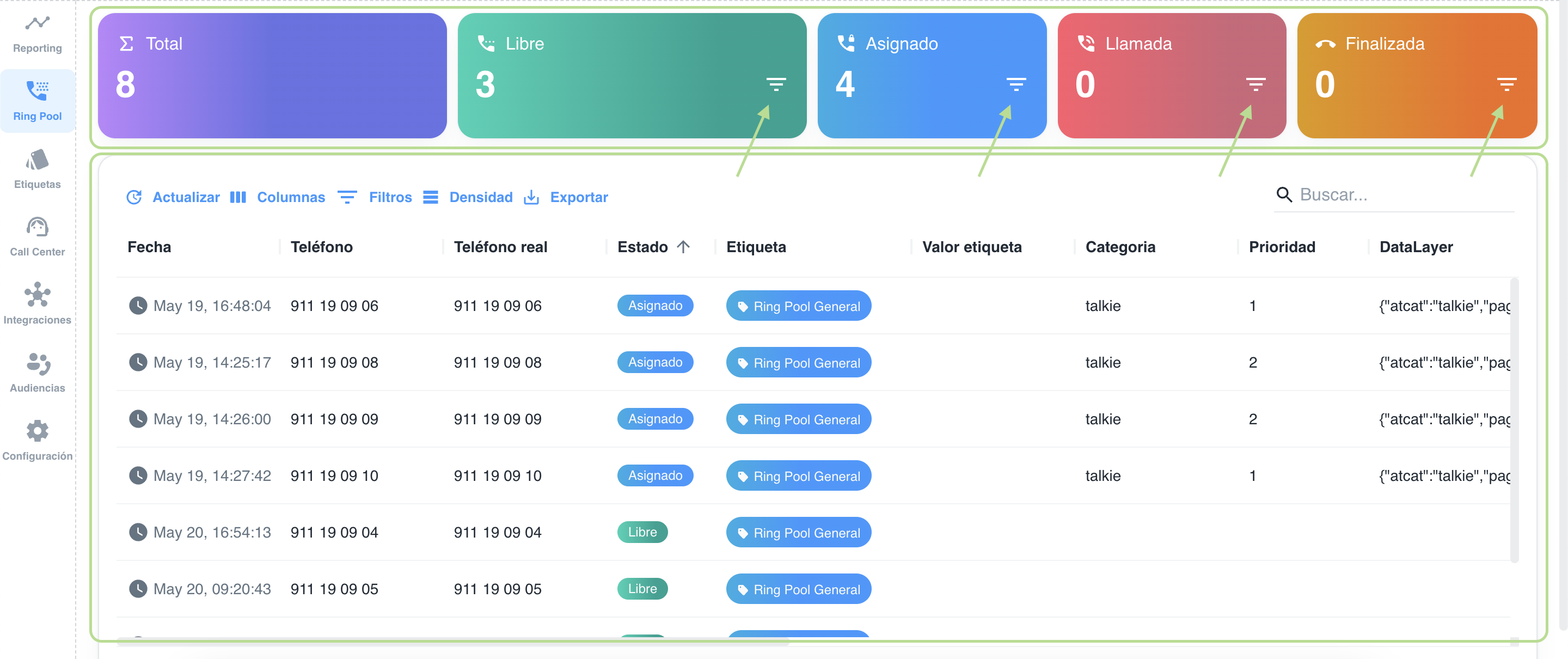Screen dimensions: 1568x659
Task: Toggle filter on Finalizada card
Action: tap(1506, 84)
